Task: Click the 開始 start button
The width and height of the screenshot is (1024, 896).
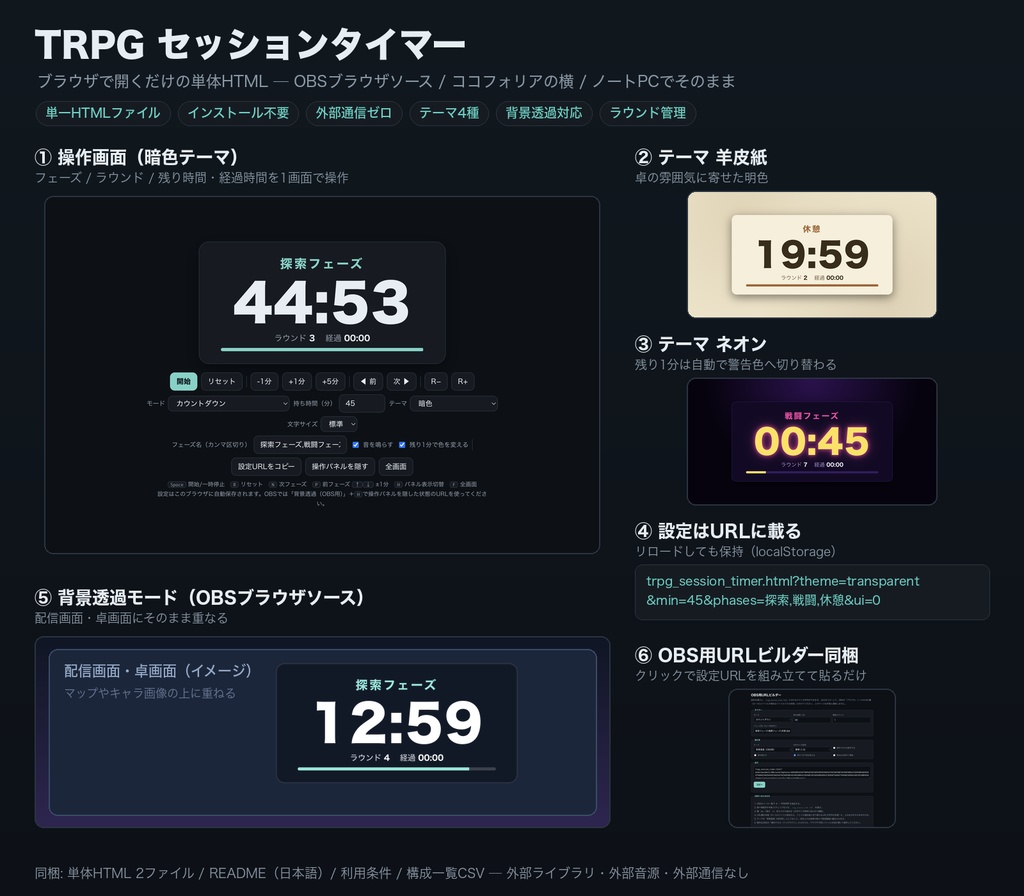Action: click(183, 381)
